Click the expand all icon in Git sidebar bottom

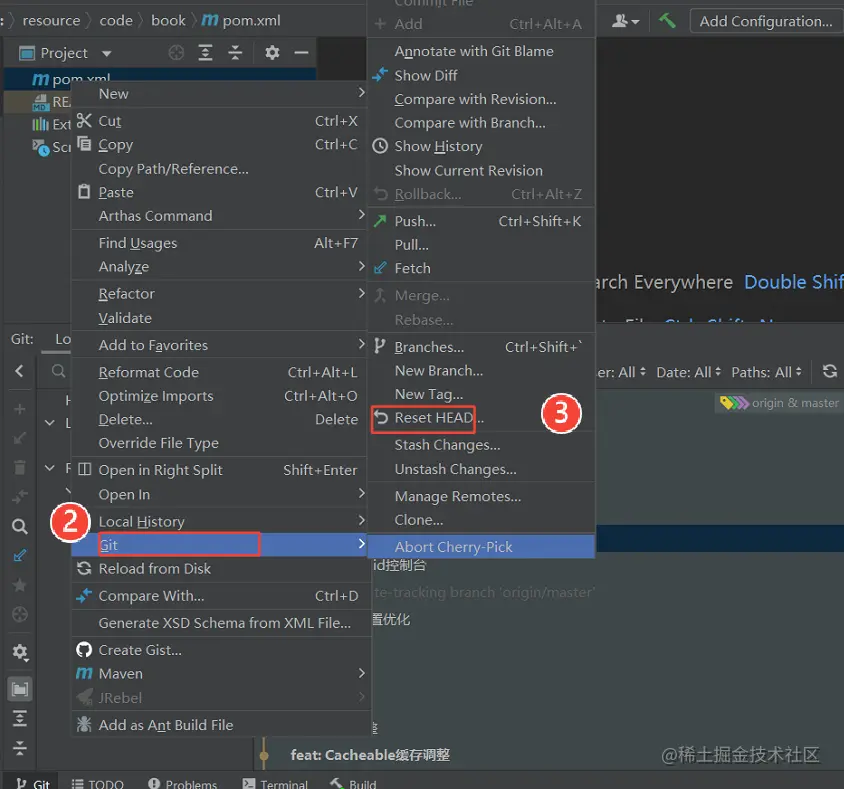tap(20, 718)
